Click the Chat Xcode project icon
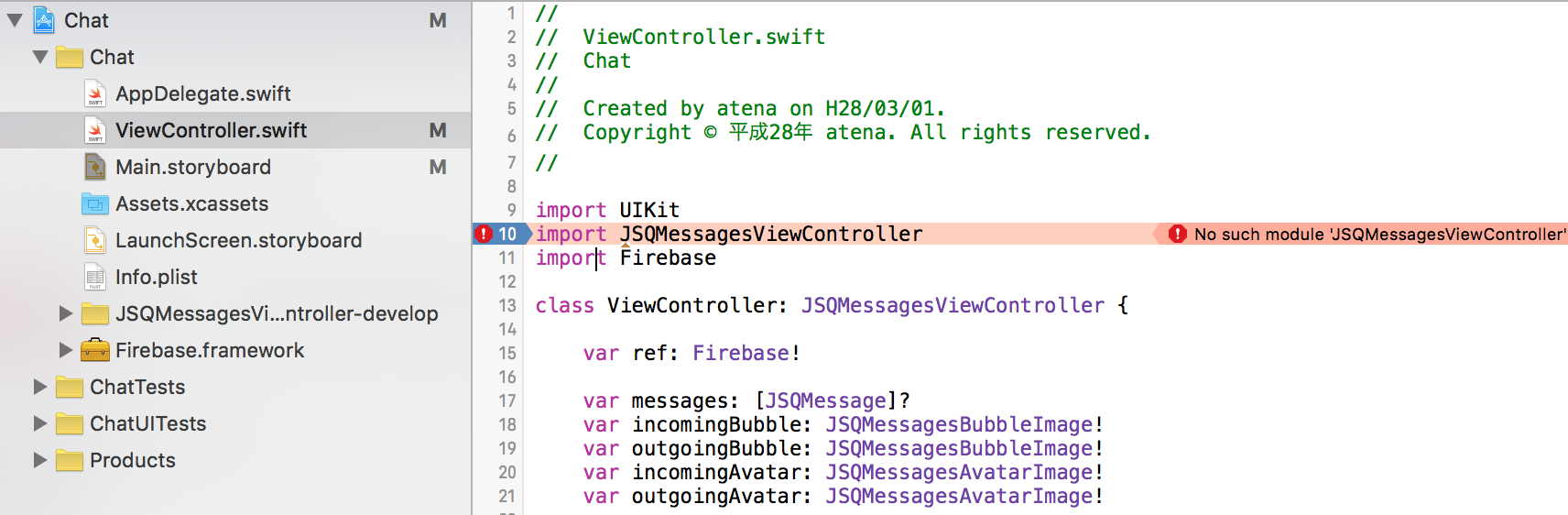This screenshot has width=1568, height=515. tap(44, 20)
